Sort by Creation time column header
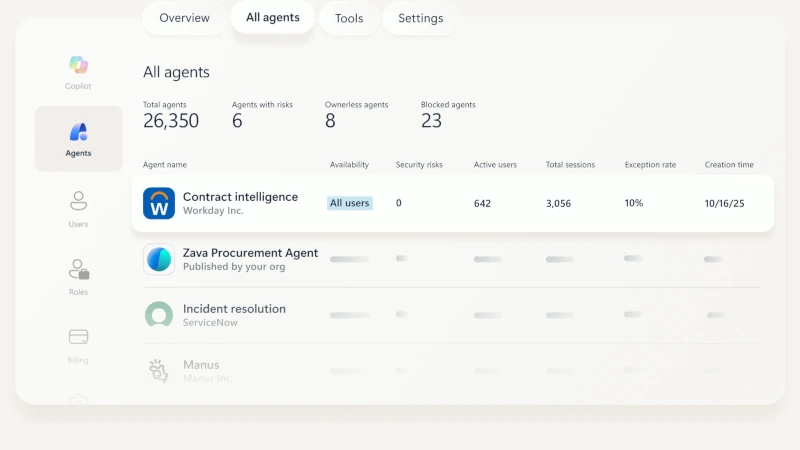 tap(729, 165)
